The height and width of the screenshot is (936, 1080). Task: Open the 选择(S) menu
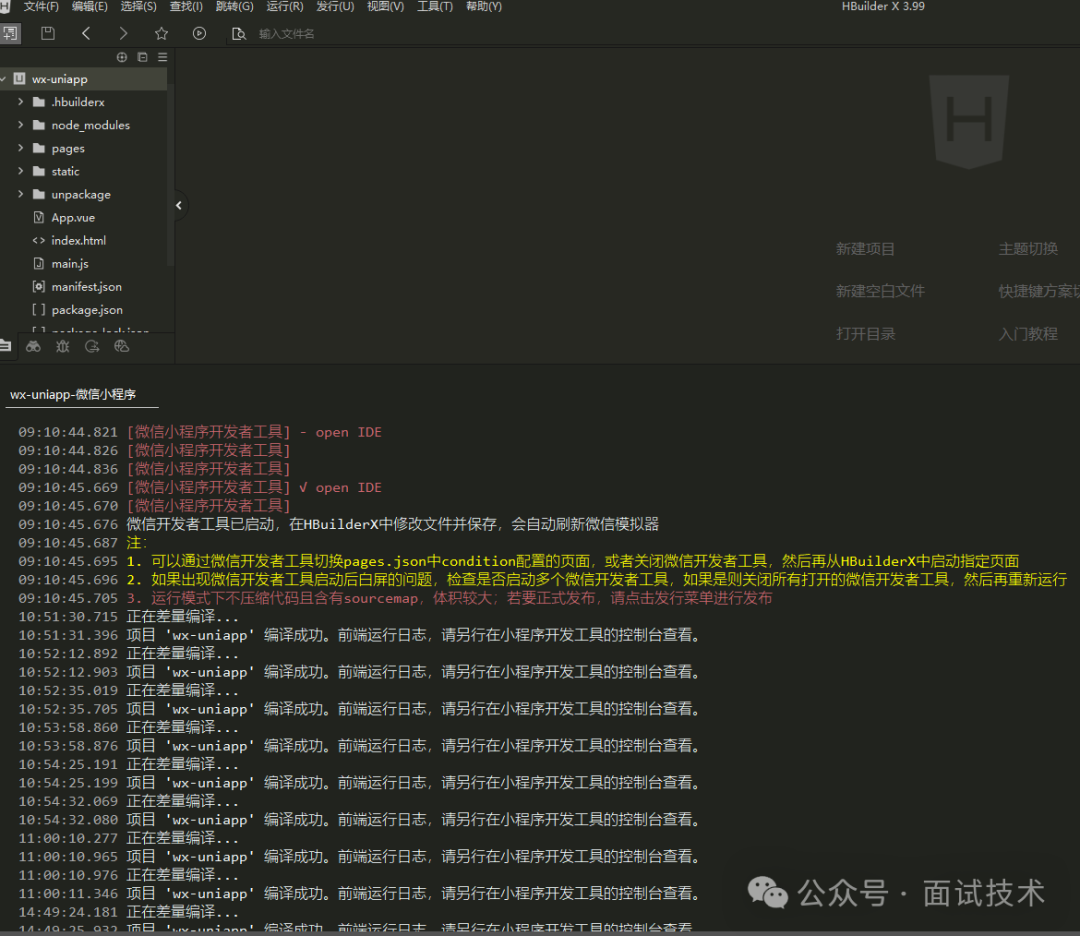tap(138, 6)
